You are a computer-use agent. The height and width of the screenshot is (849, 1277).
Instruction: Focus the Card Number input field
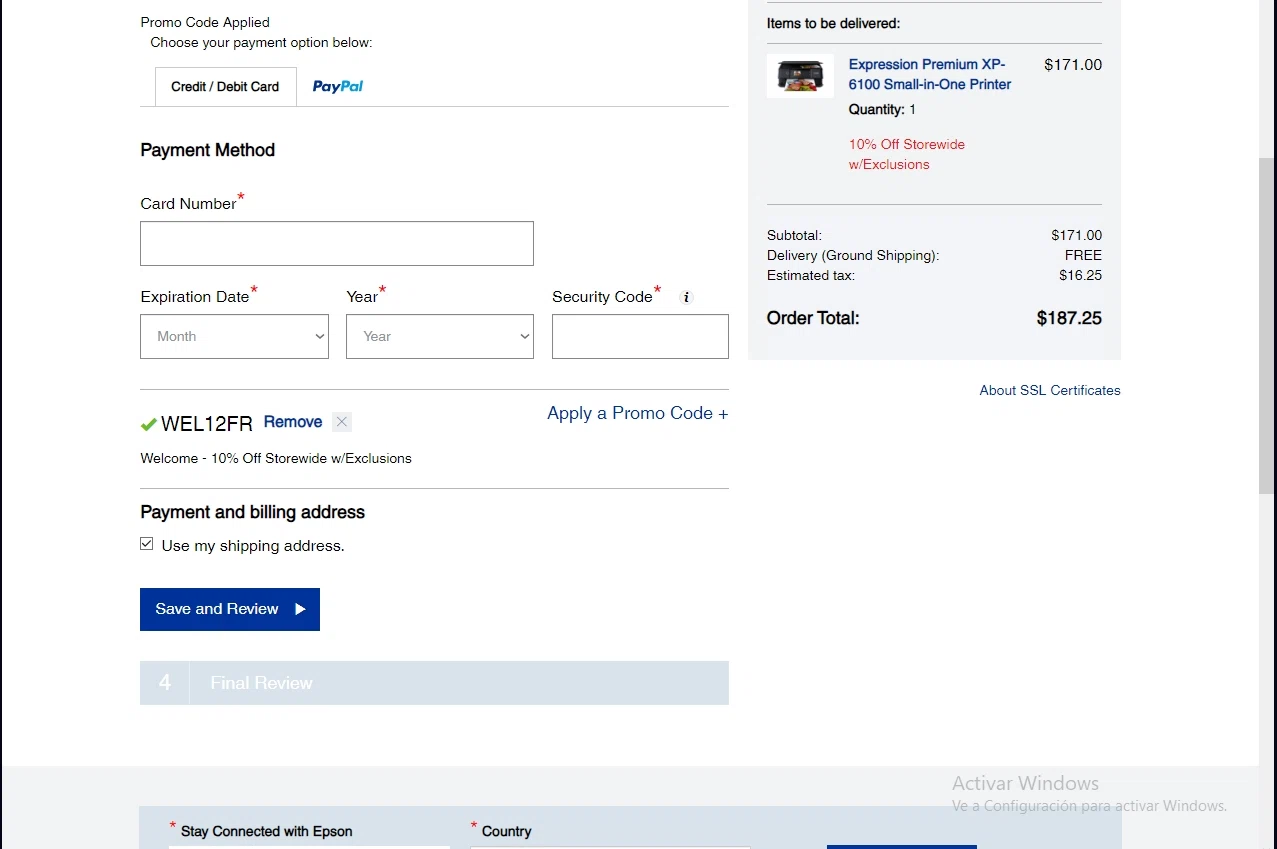336,244
